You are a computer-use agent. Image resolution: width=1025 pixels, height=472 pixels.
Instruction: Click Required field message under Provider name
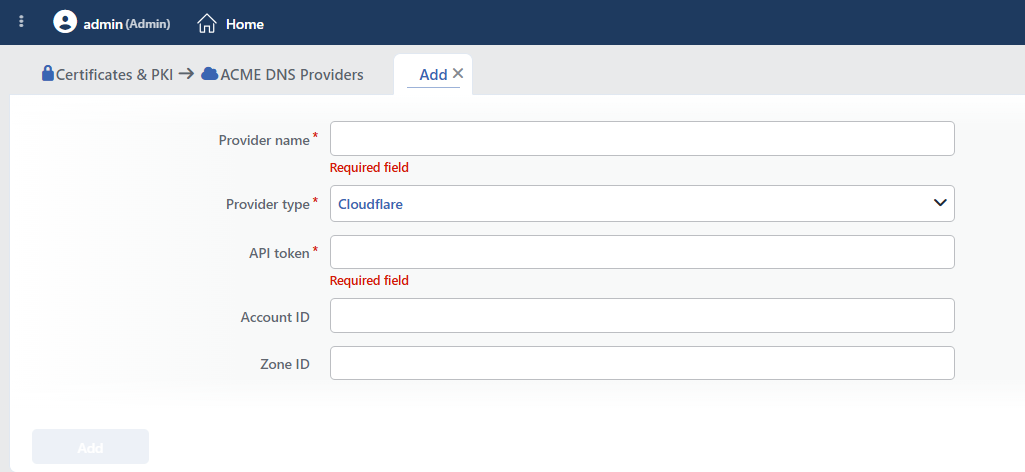pyautogui.click(x=369, y=167)
